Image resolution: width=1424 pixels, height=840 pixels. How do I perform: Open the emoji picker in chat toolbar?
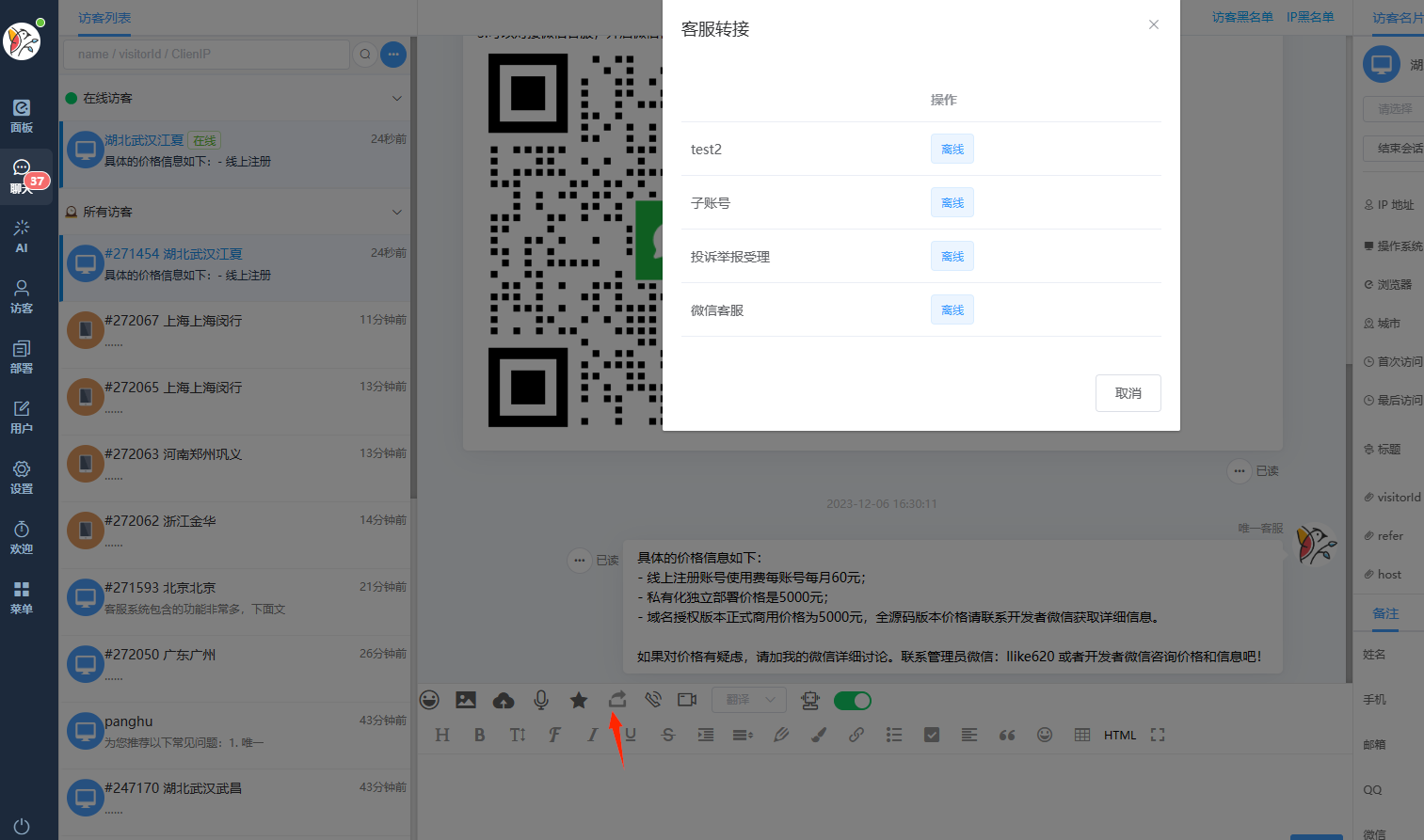[x=429, y=700]
